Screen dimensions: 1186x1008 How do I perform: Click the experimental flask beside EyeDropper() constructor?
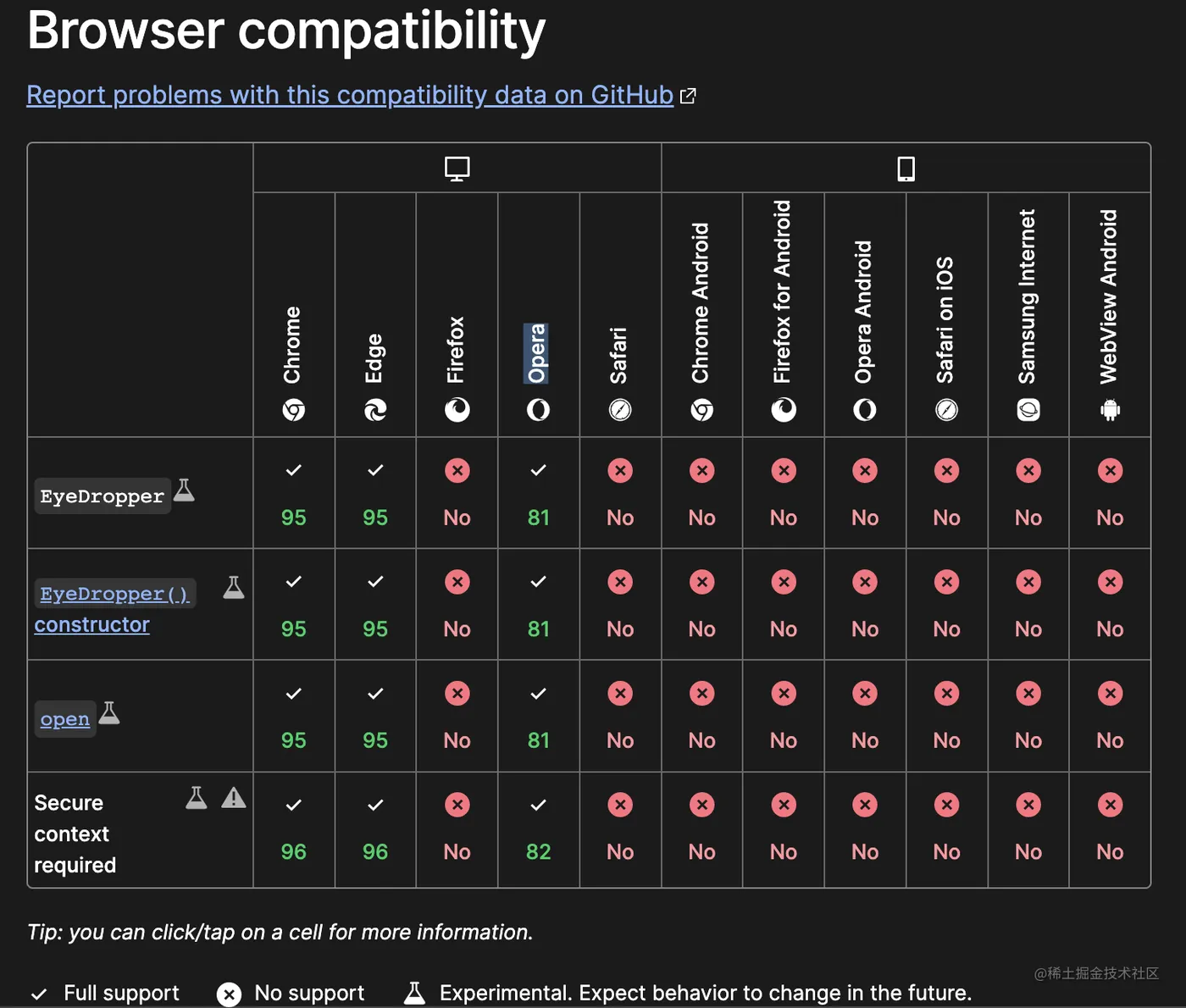point(234,587)
